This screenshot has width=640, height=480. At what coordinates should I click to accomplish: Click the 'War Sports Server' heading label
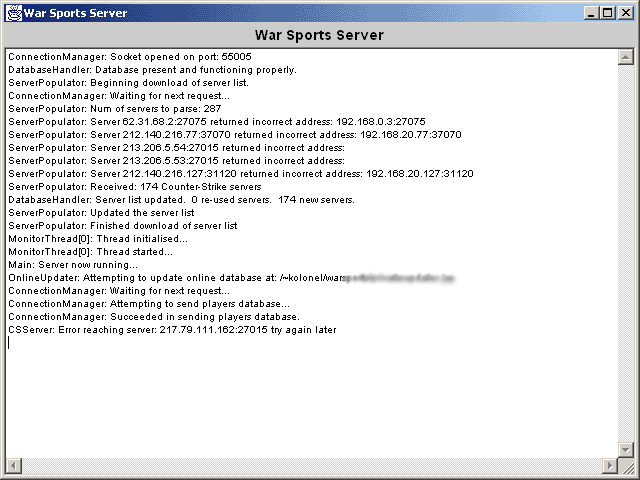pyautogui.click(x=319, y=35)
